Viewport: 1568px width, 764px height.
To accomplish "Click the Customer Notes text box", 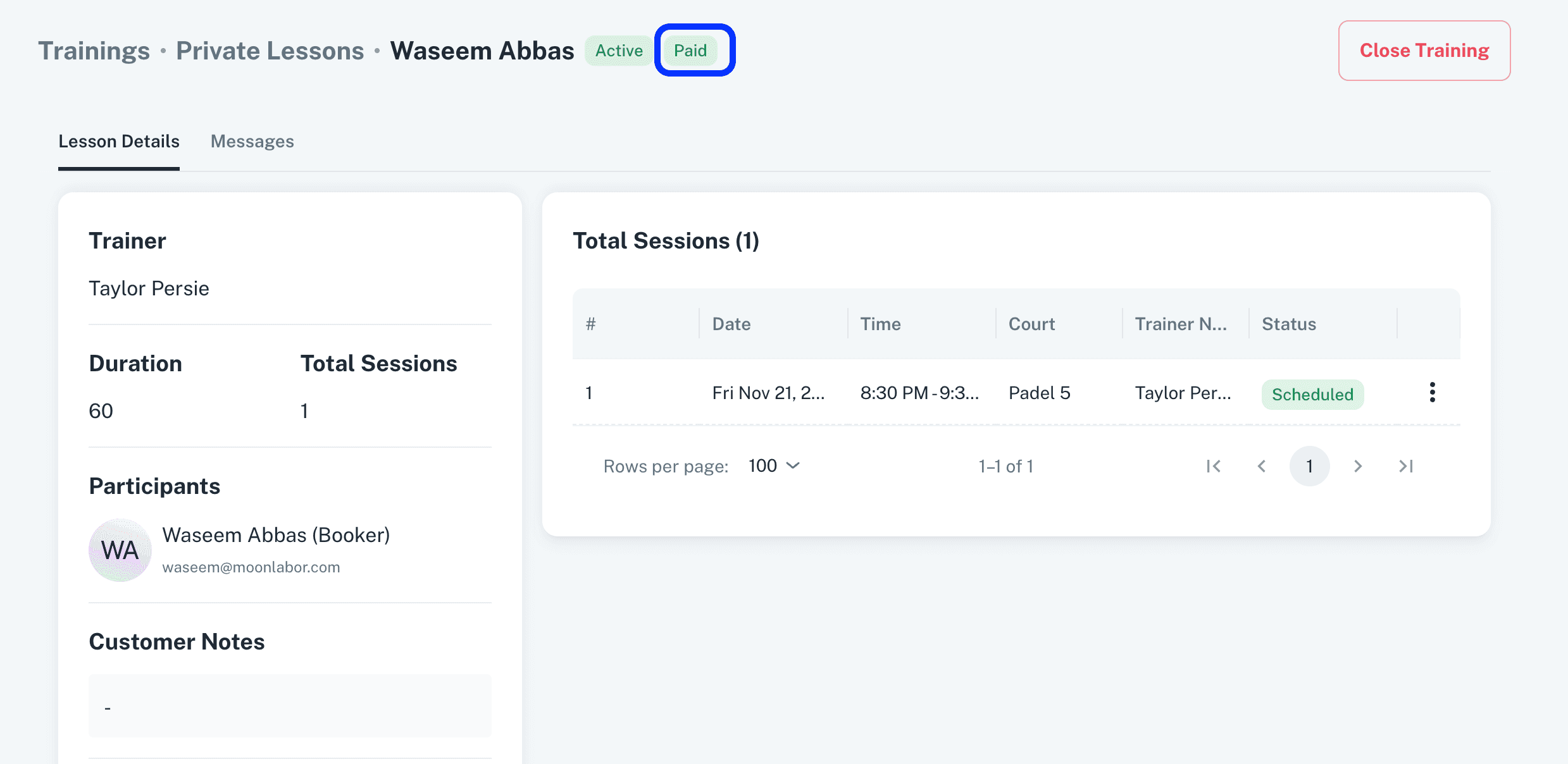I will tap(290, 706).
